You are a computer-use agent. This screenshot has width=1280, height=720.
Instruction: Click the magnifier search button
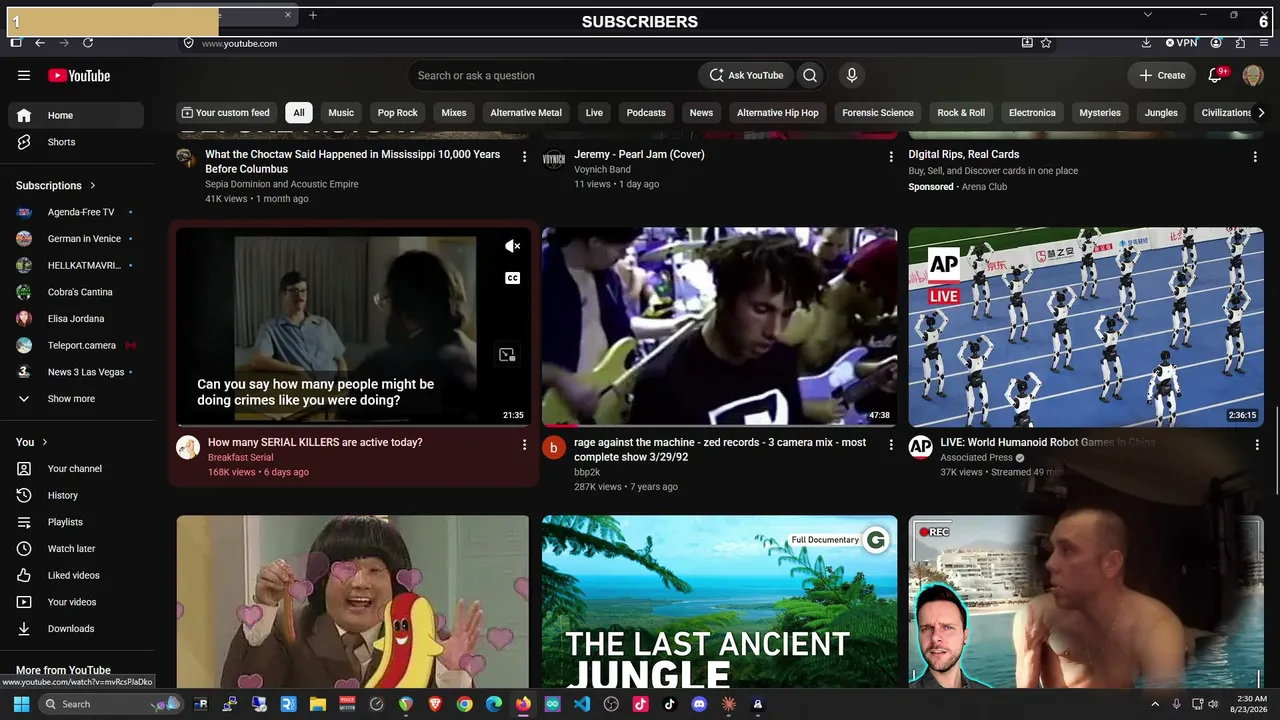pos(810,75)
